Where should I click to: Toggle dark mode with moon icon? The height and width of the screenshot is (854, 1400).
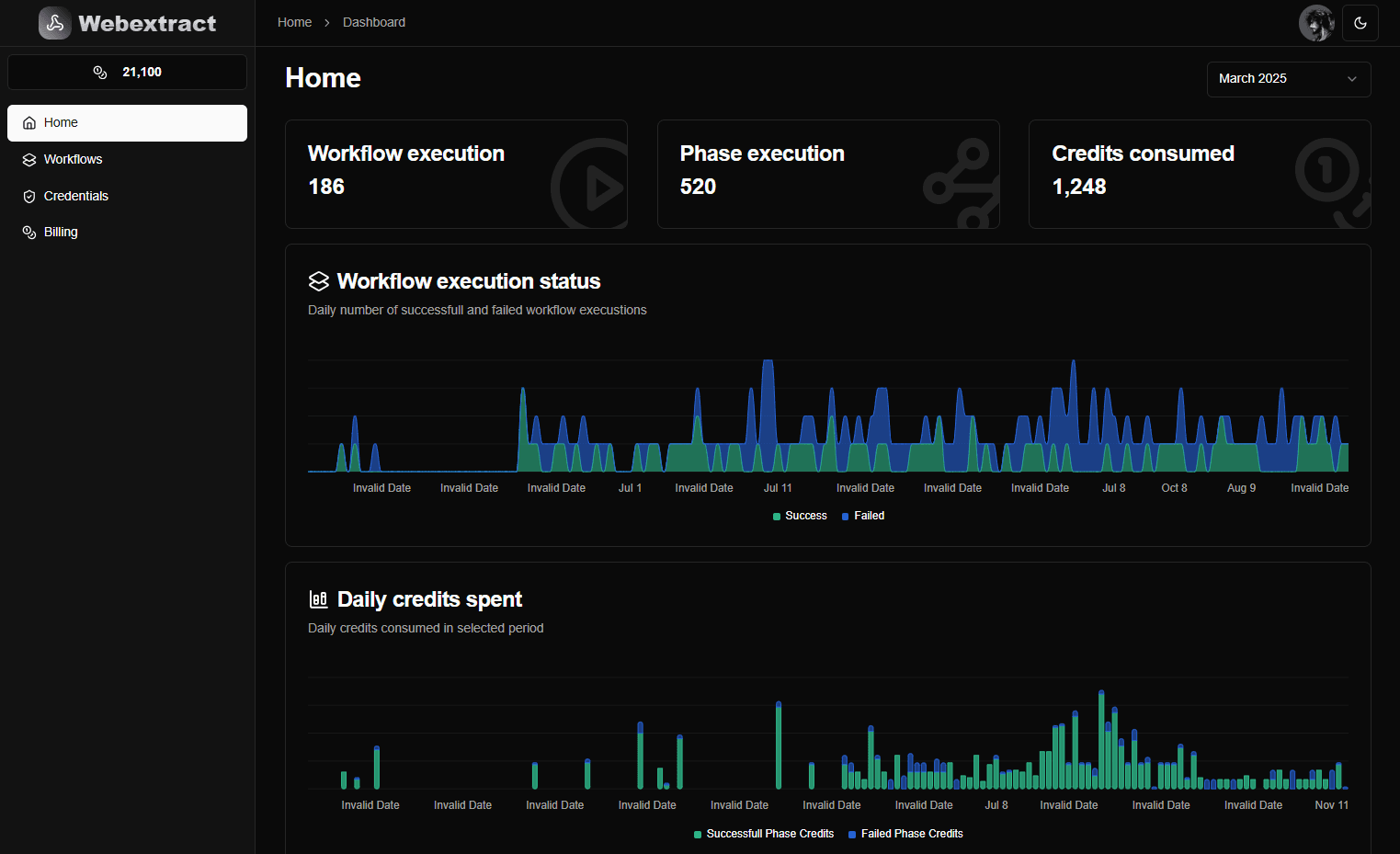click(x=1360, y=23)
